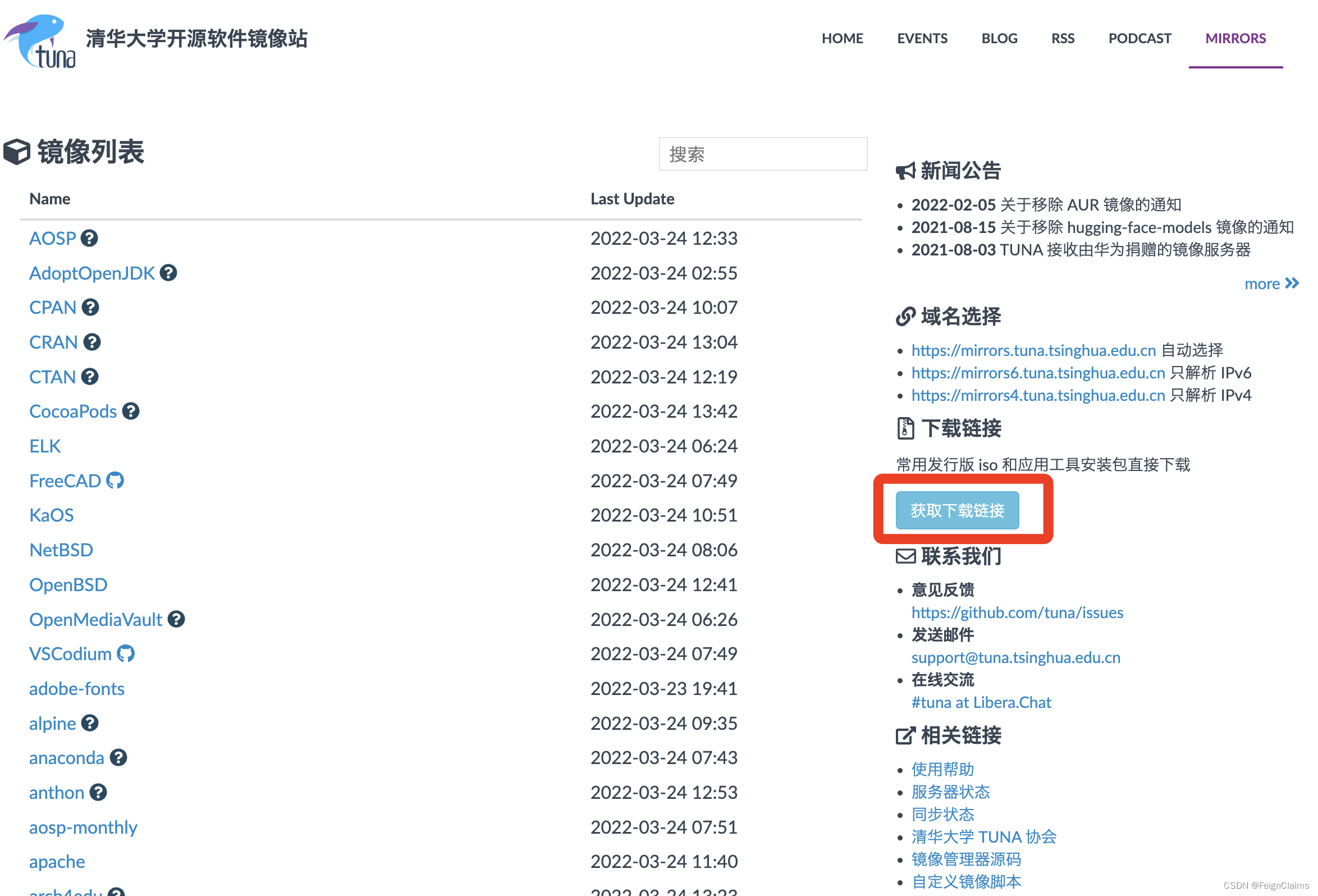Open help icon next to AdoptOpenJDK
This screenshot has height=896, width=1318.
tap(168, 273)
